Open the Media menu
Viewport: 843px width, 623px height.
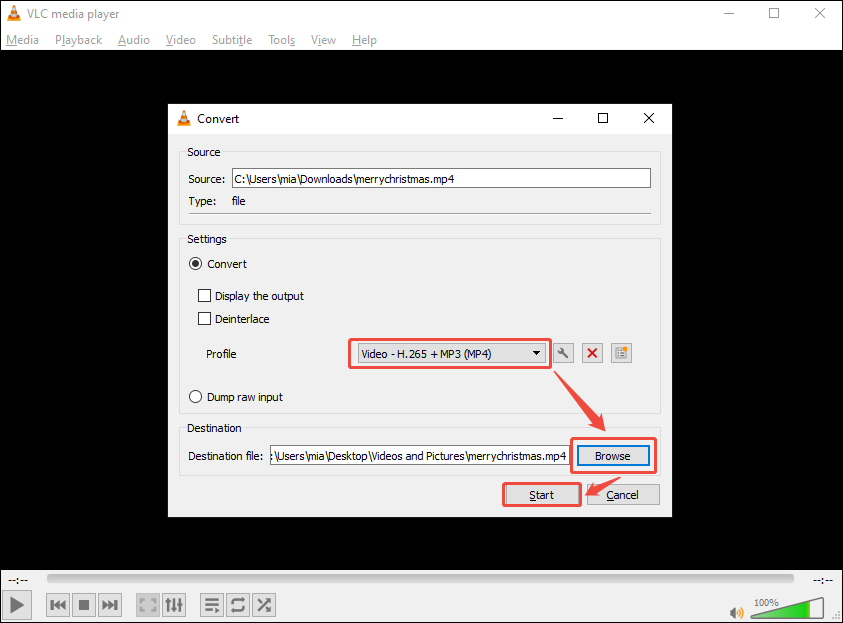23,40
